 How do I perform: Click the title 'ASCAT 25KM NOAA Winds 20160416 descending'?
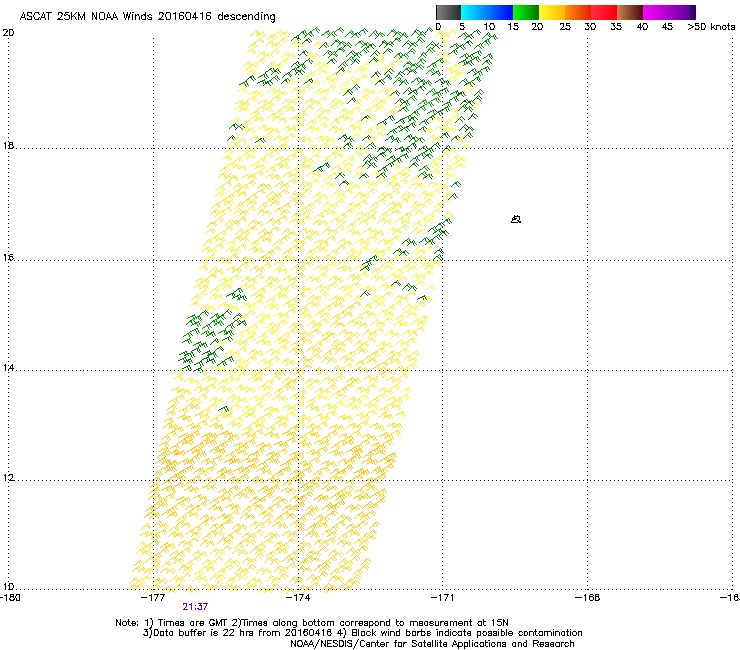(x=147, y=16)
